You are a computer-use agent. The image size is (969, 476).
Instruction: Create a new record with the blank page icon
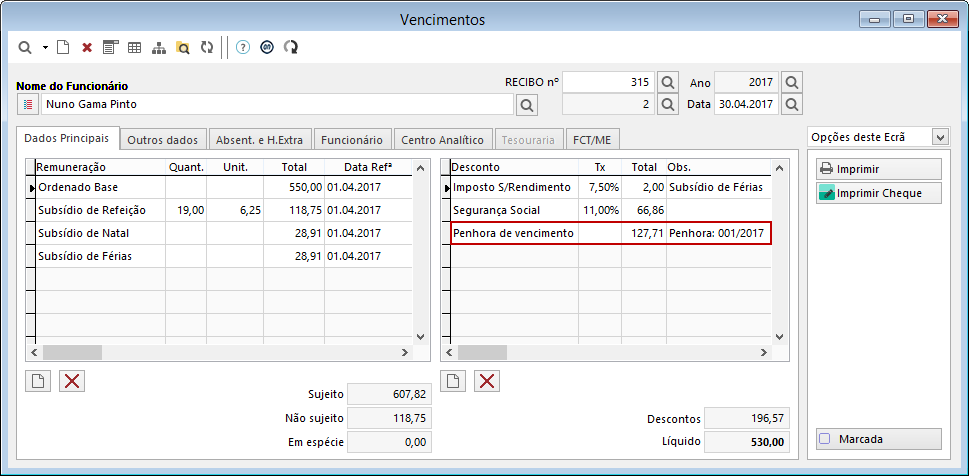(63, 47)
